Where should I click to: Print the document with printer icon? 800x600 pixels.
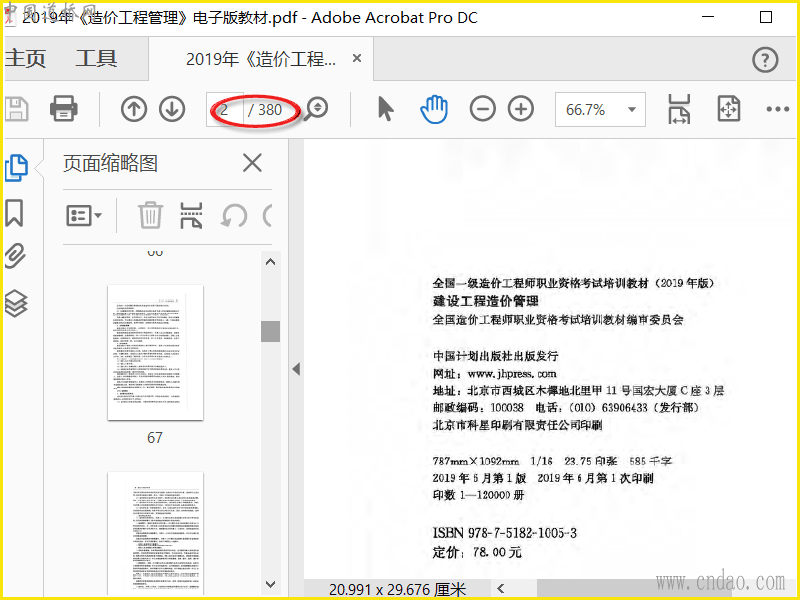pyautogui.click(x=64, y=109)
